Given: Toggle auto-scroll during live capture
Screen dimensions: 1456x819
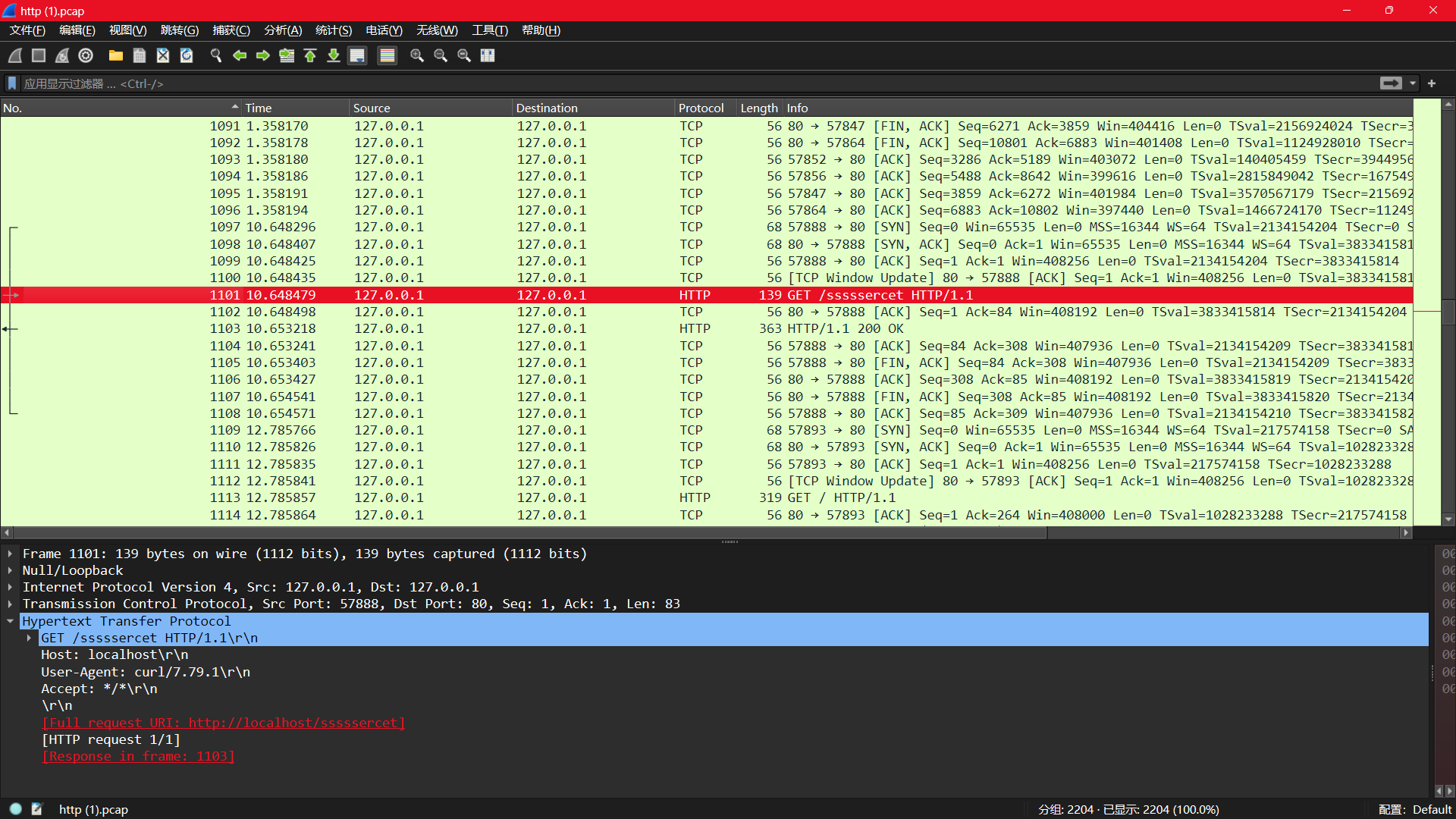Looking at the screenshot, I should (x=357, y=55).
